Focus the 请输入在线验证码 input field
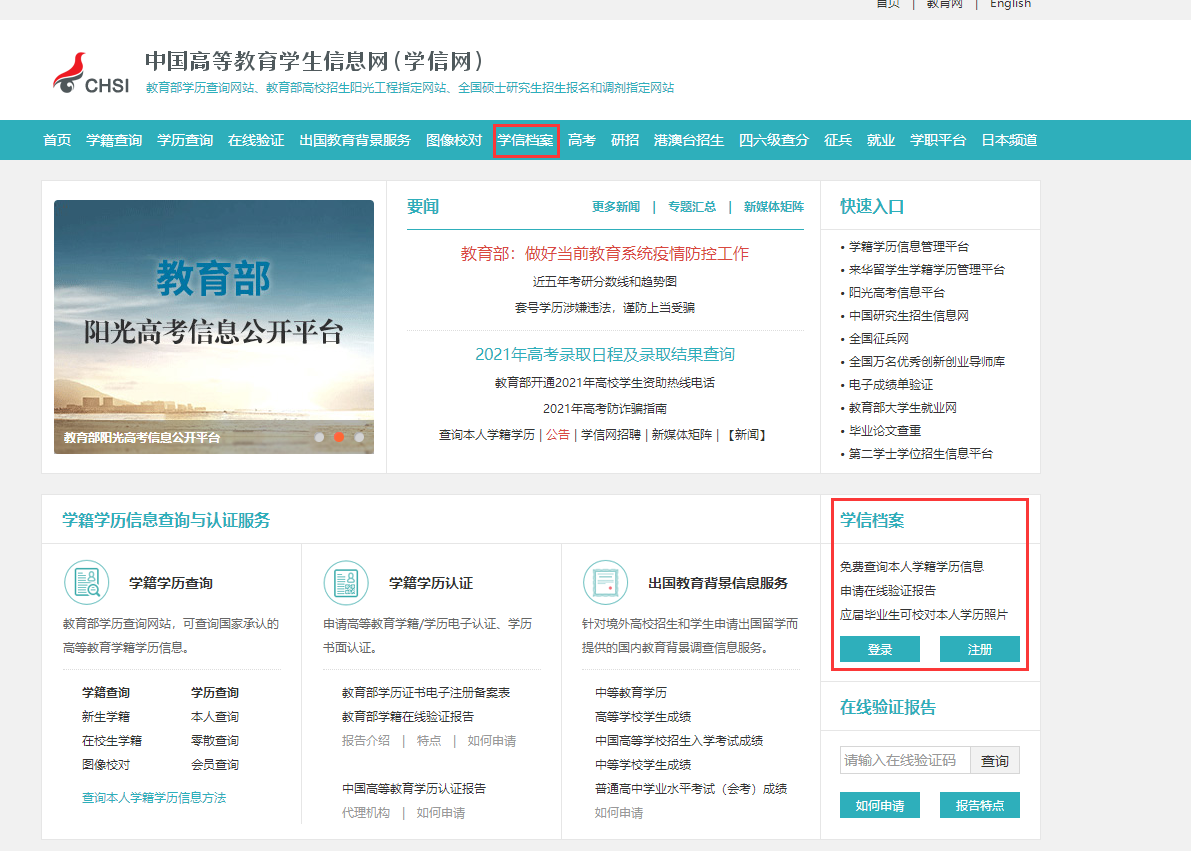 point(905,761)
